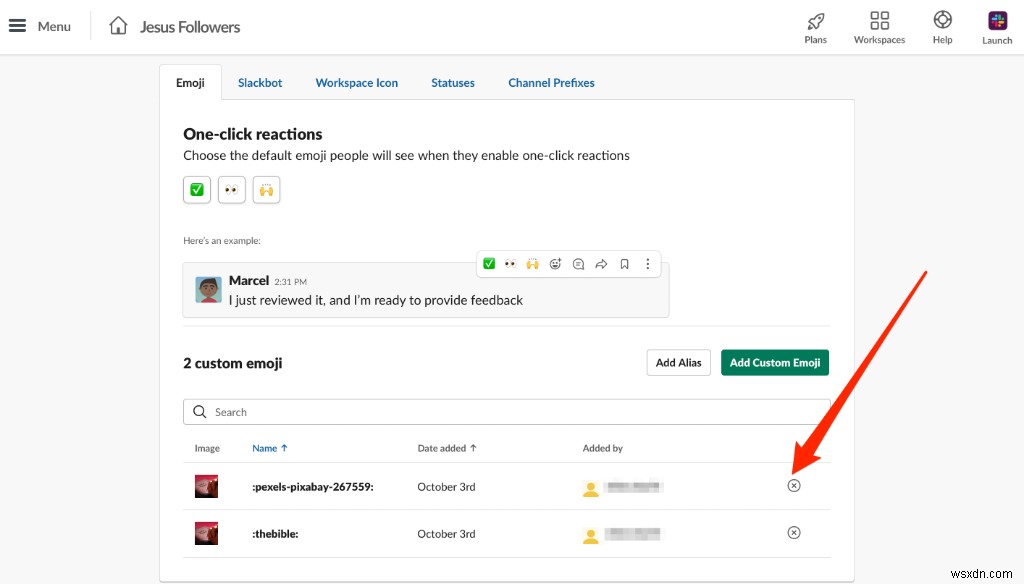Click the Add Custom Emoji button
This screenshot has height=584, width=1024.
774,363
